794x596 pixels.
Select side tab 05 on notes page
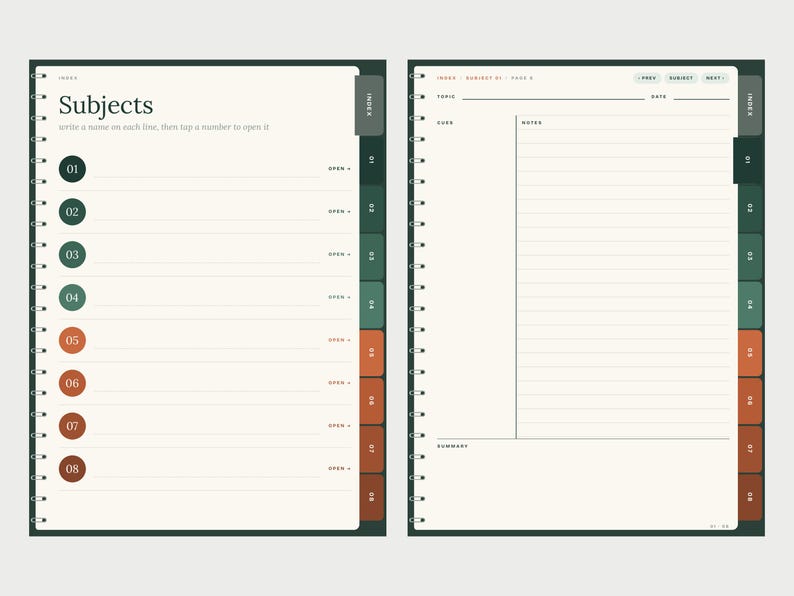tap(750, 353)
